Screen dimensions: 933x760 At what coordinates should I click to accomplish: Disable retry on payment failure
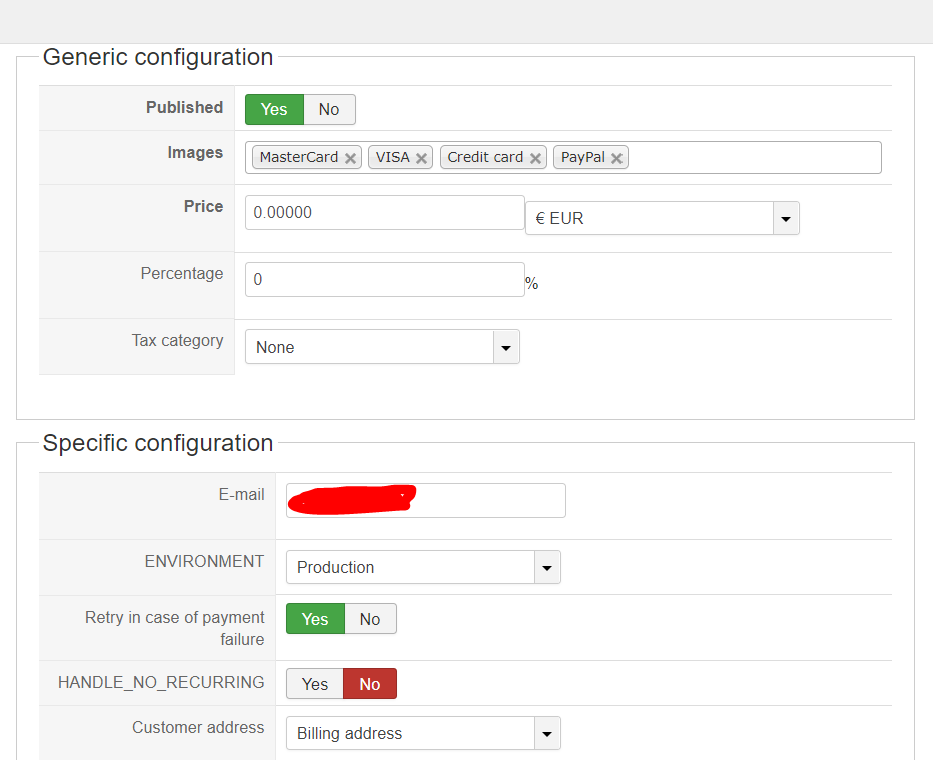pyautogui.click(x=370, y=619)
